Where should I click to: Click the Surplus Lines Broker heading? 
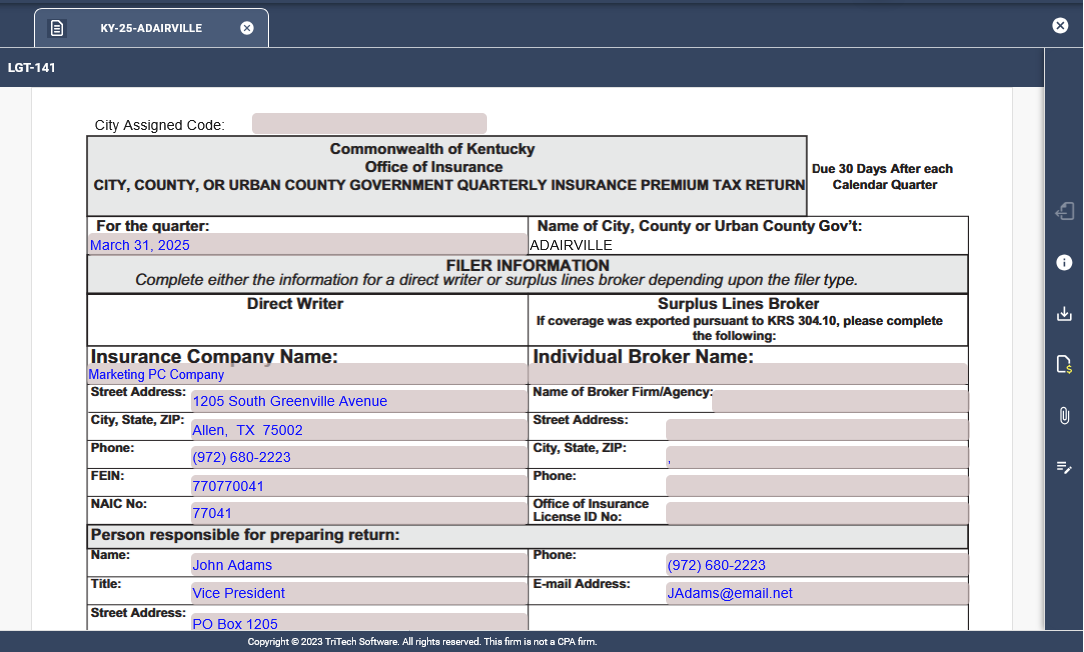[738, 304]
